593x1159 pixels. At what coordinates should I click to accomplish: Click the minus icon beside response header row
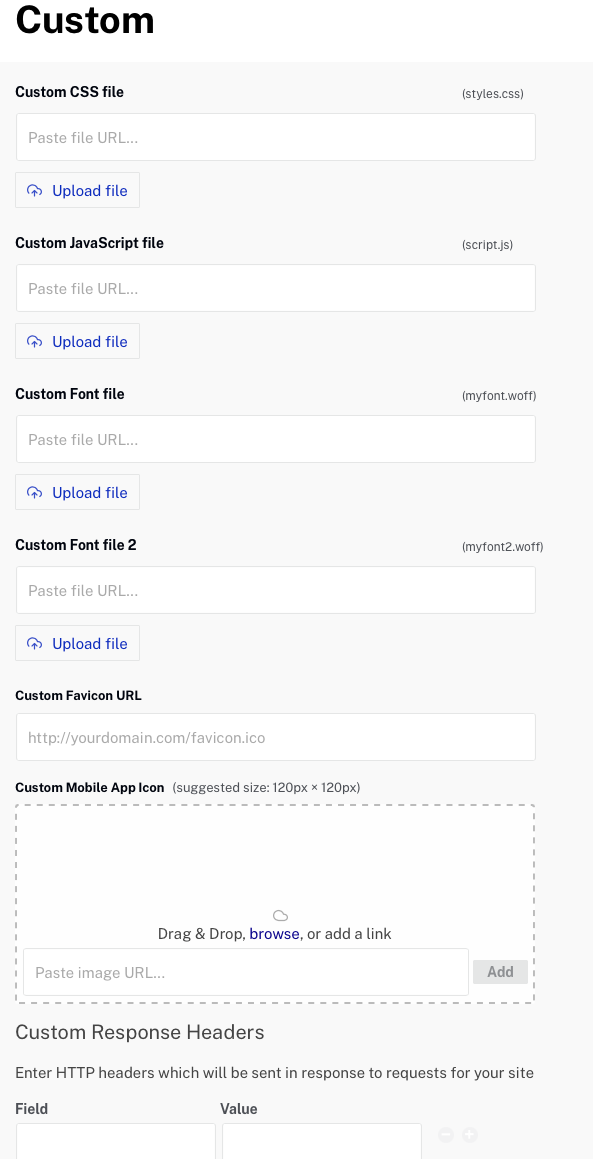[x=446, y=1134]
